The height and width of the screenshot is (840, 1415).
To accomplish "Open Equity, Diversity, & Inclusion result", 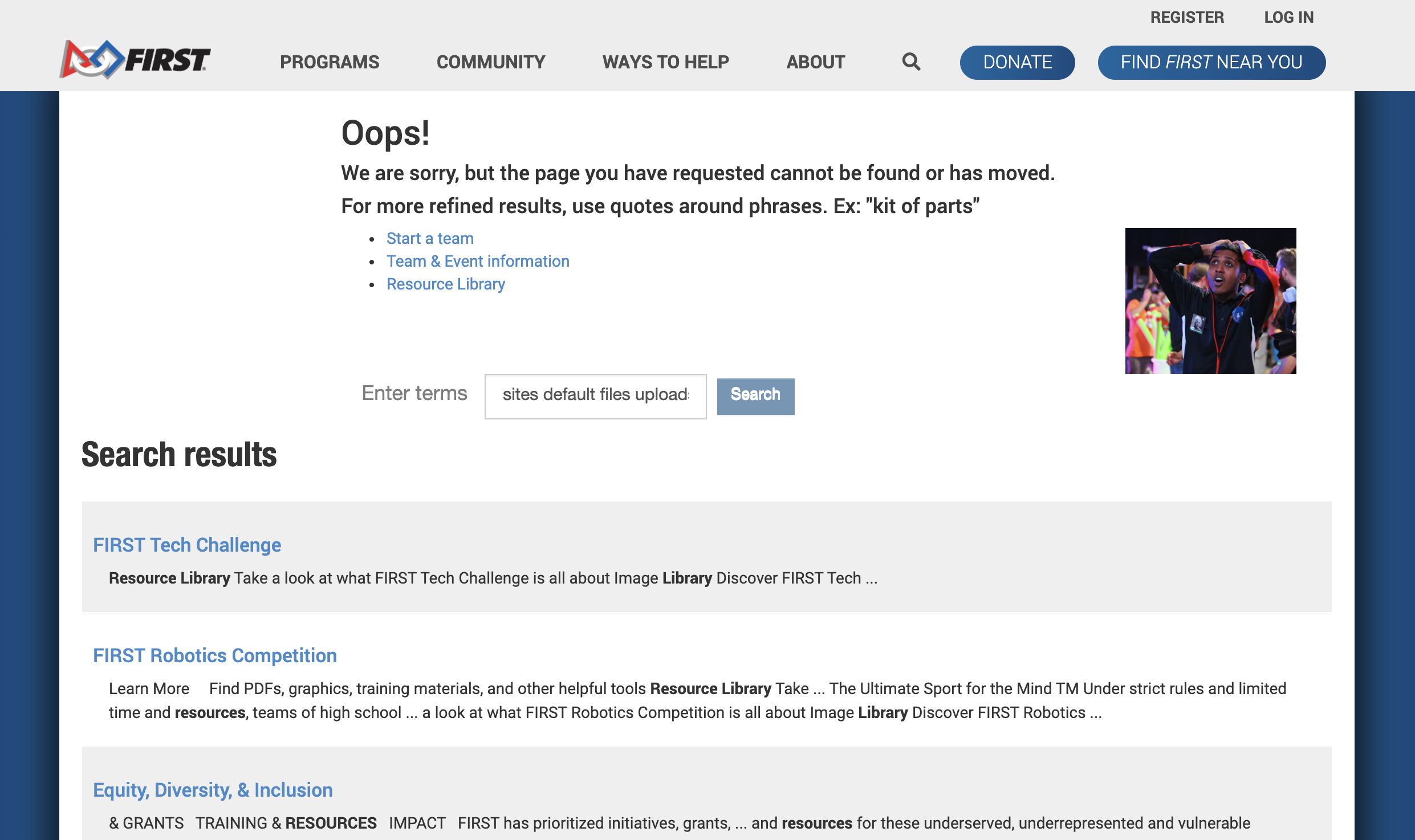I will click(213, 790).
